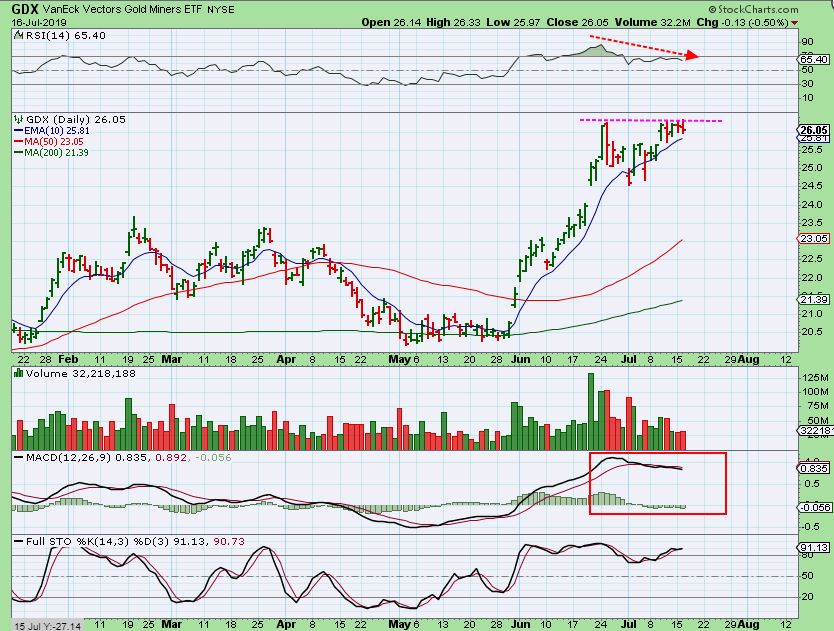The height and width of the screenshot is (631, 834).
Task: Click the '125M' volume axis label
Action: coord(816,377)
